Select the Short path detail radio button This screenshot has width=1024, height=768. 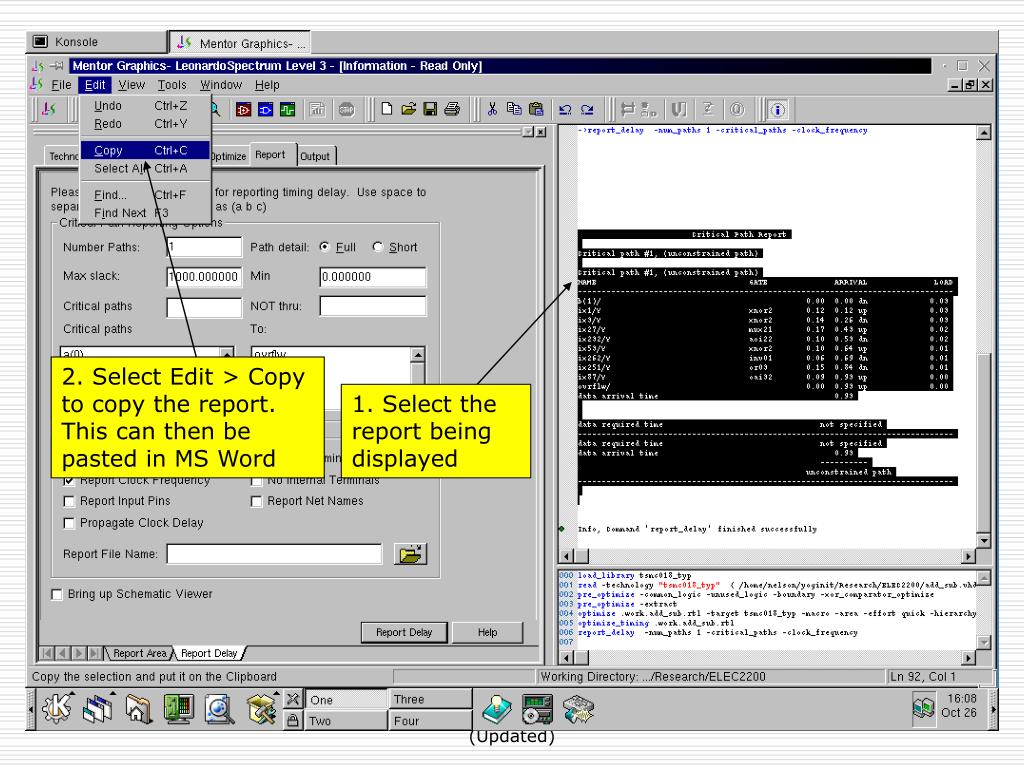[x=377, y=247]
